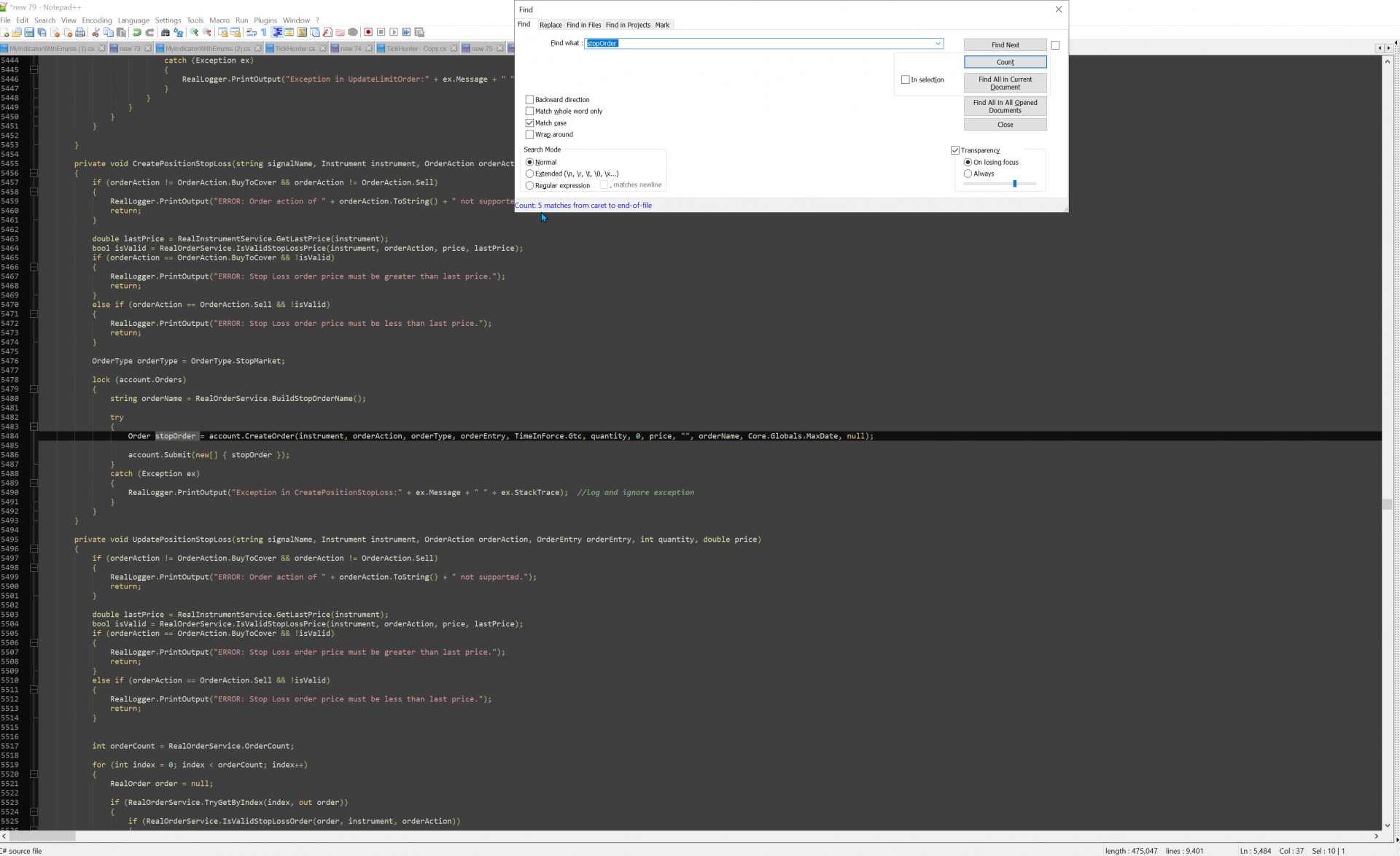Viewport: 1400px width, 856px height.
Task: Open the Find what dropdown list
Action: [x=938, y=43]
